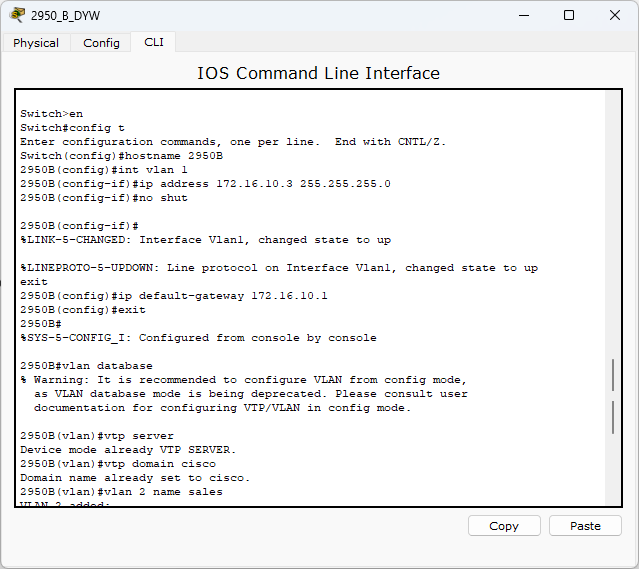Select the CLI tab
Image resolution: width=639 pixels, height=569 pixels.
[154, 42]
